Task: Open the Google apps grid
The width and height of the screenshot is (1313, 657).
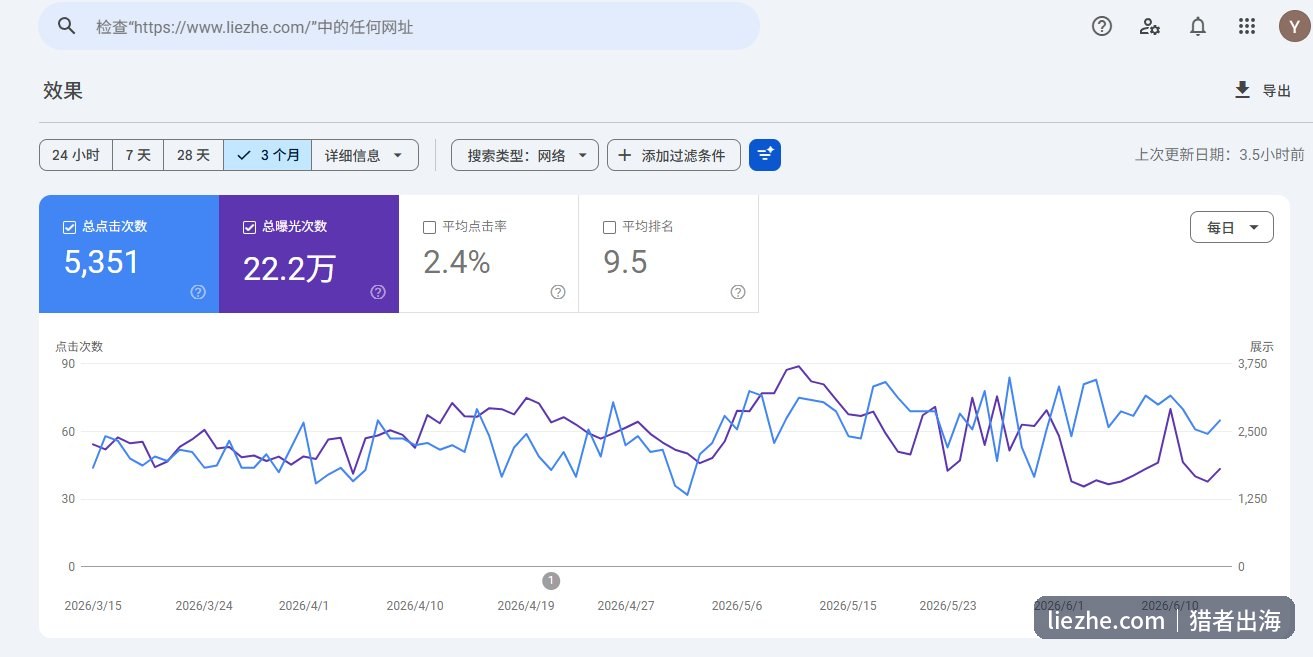Action: [x=1246, y=27]
